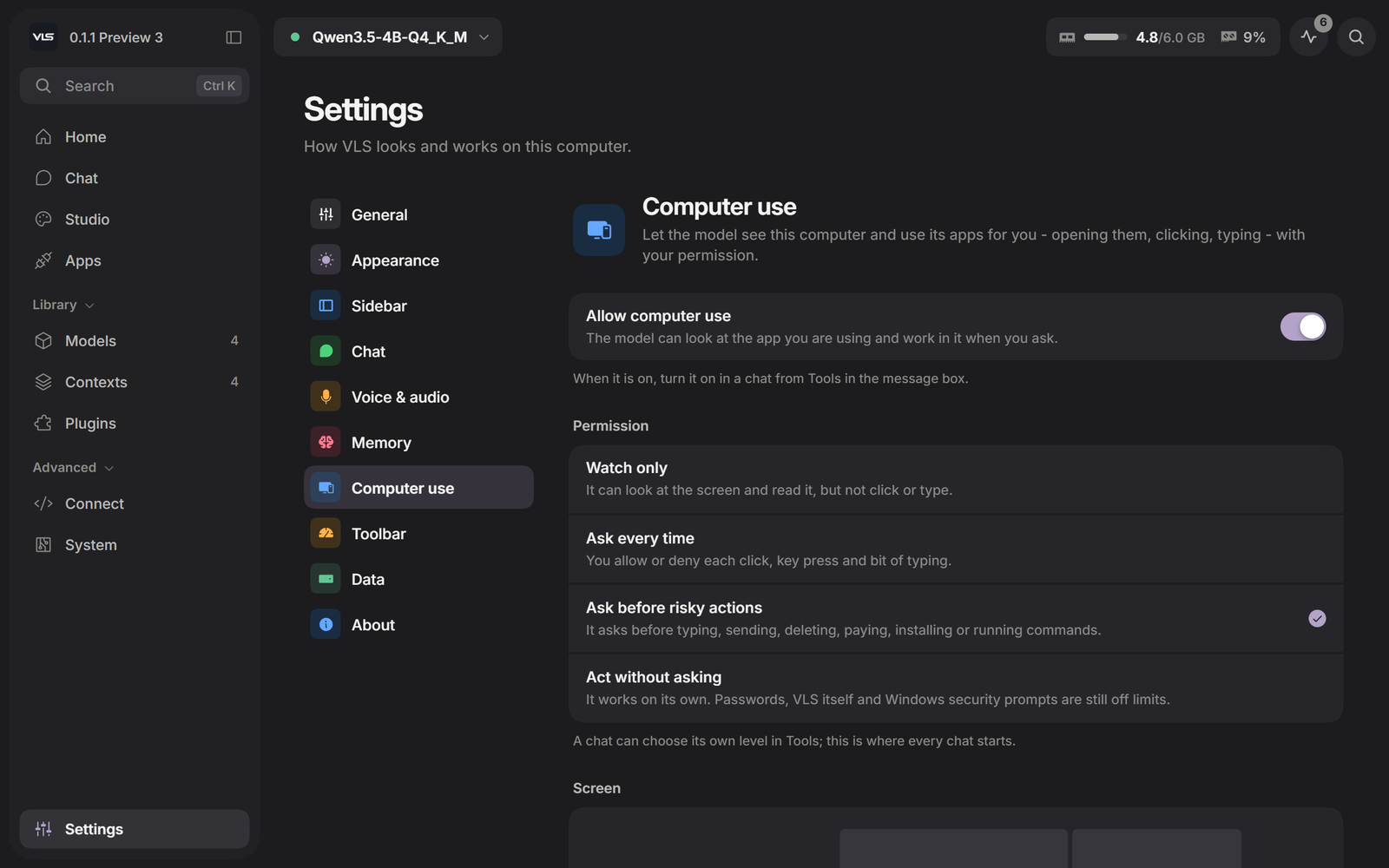Screen dimensions: 1389x868
Task: Select the Watch only permission
Action: click(x=956, y=479)
